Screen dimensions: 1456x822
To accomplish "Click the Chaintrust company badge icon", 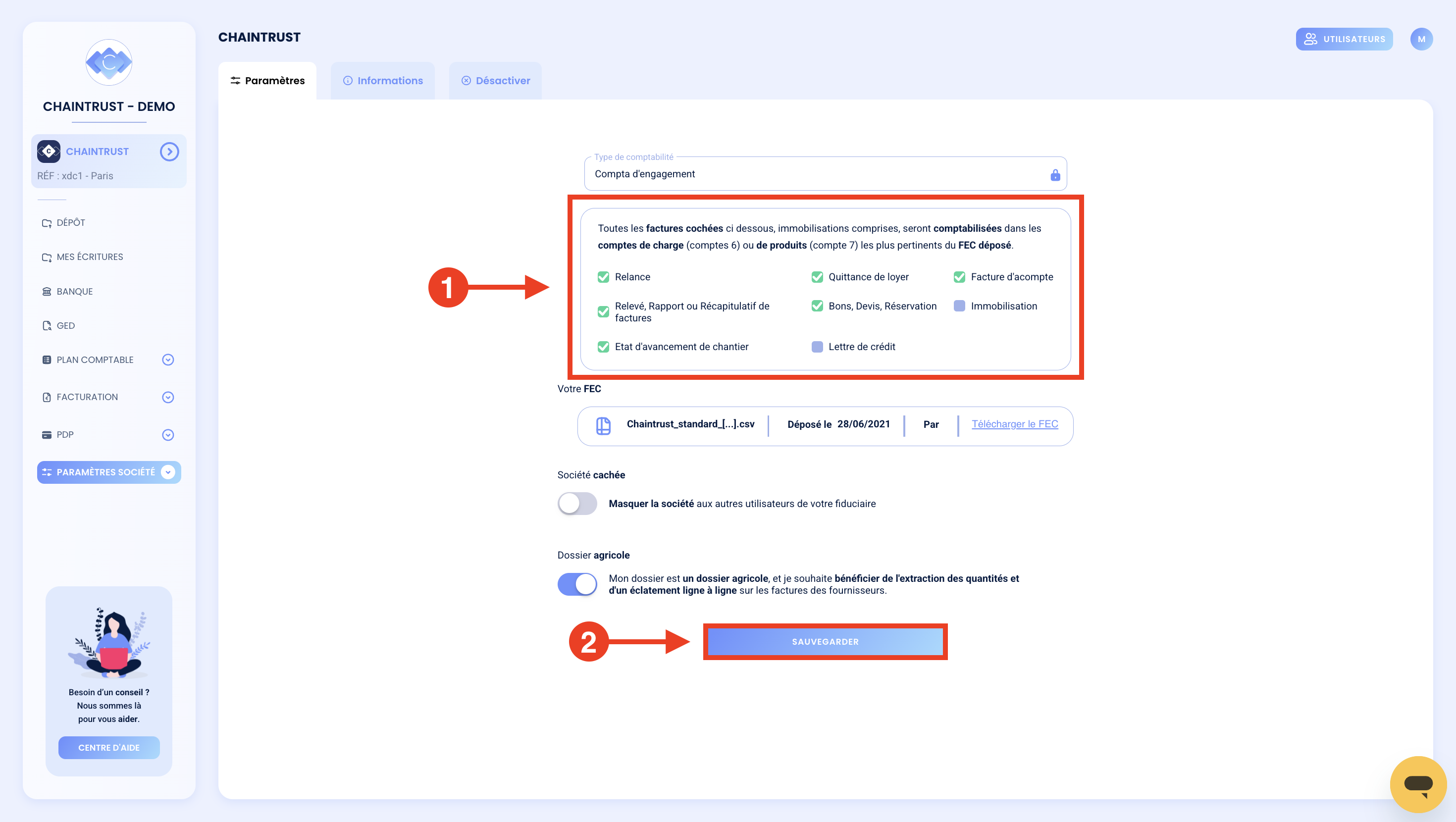I will pyautogui.click(x=49, y=152).
